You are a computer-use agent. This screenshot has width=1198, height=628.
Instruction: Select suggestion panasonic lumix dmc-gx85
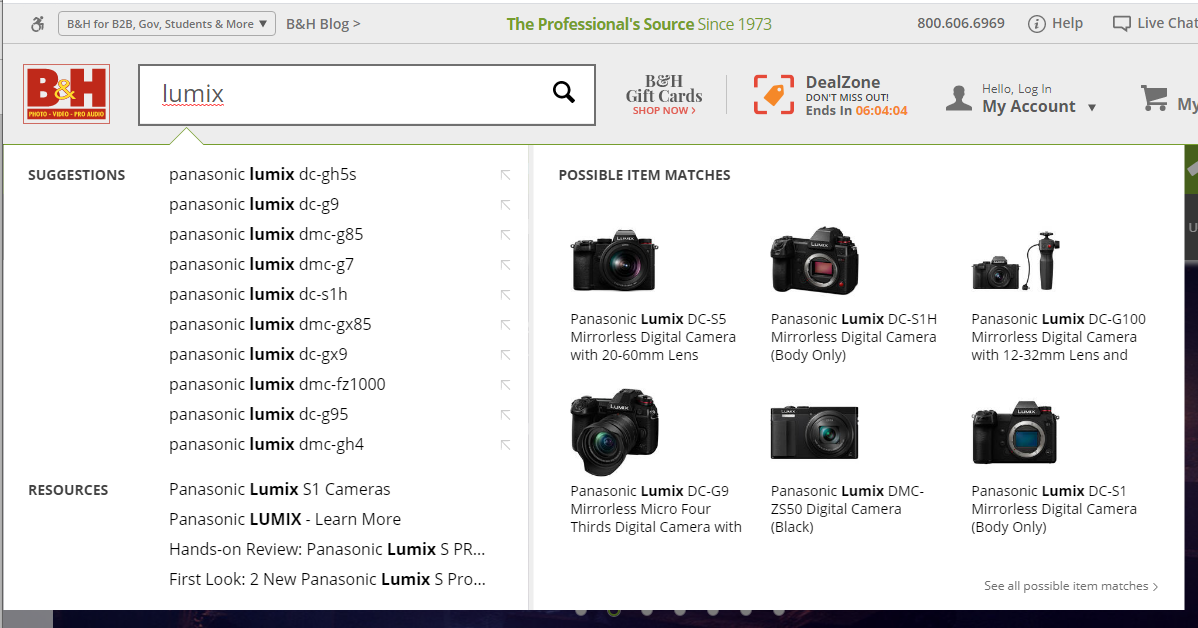point(270,324)
